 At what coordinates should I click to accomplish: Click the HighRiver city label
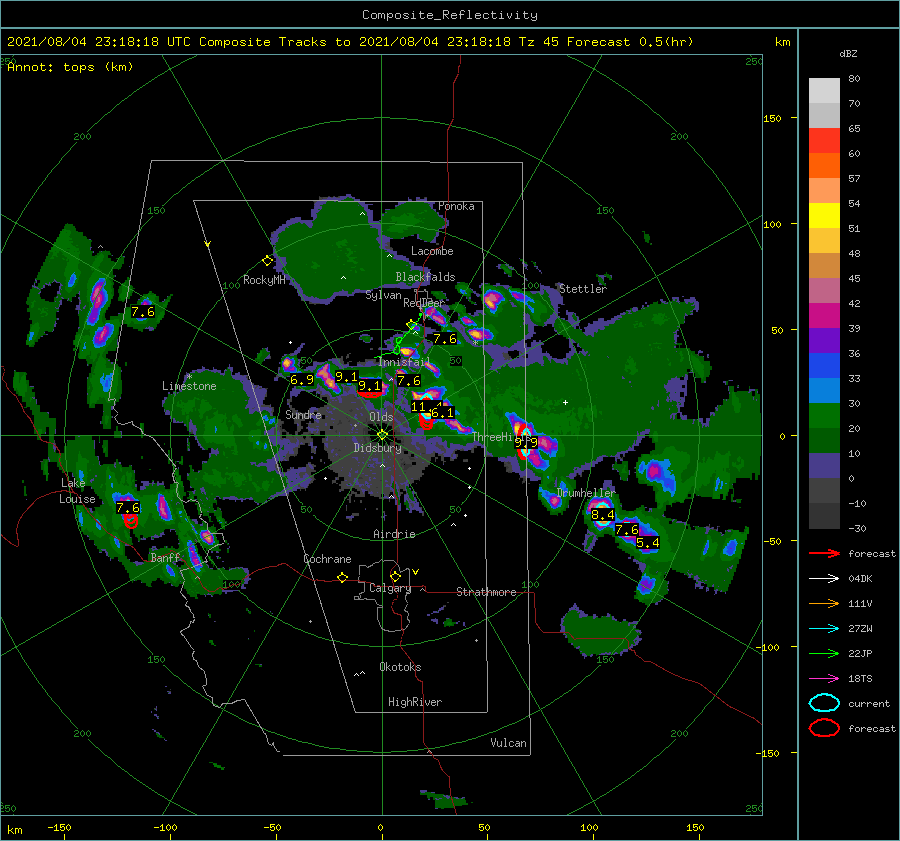[x=415, y=702]
